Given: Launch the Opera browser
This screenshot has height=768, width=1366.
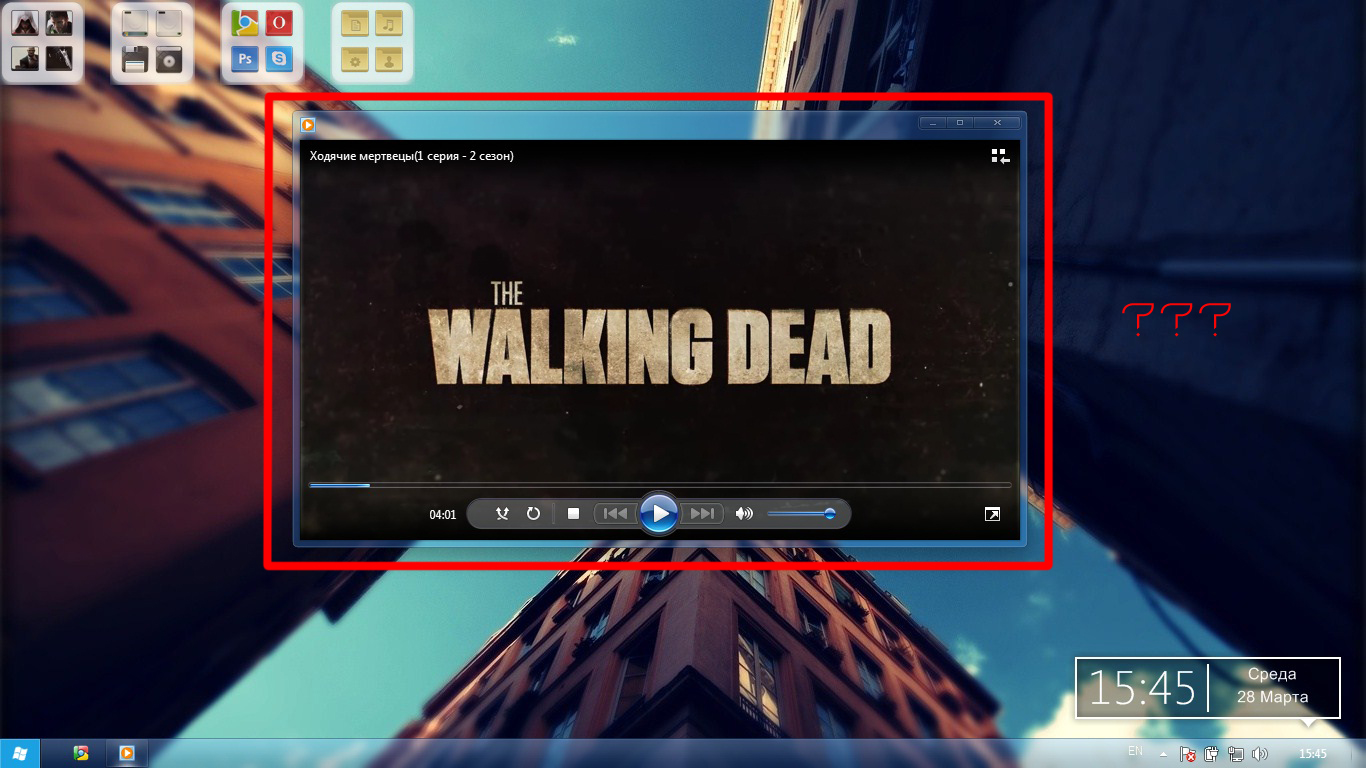Looking at the screenshot, I should pyautogui.click(x=279, y=23).
